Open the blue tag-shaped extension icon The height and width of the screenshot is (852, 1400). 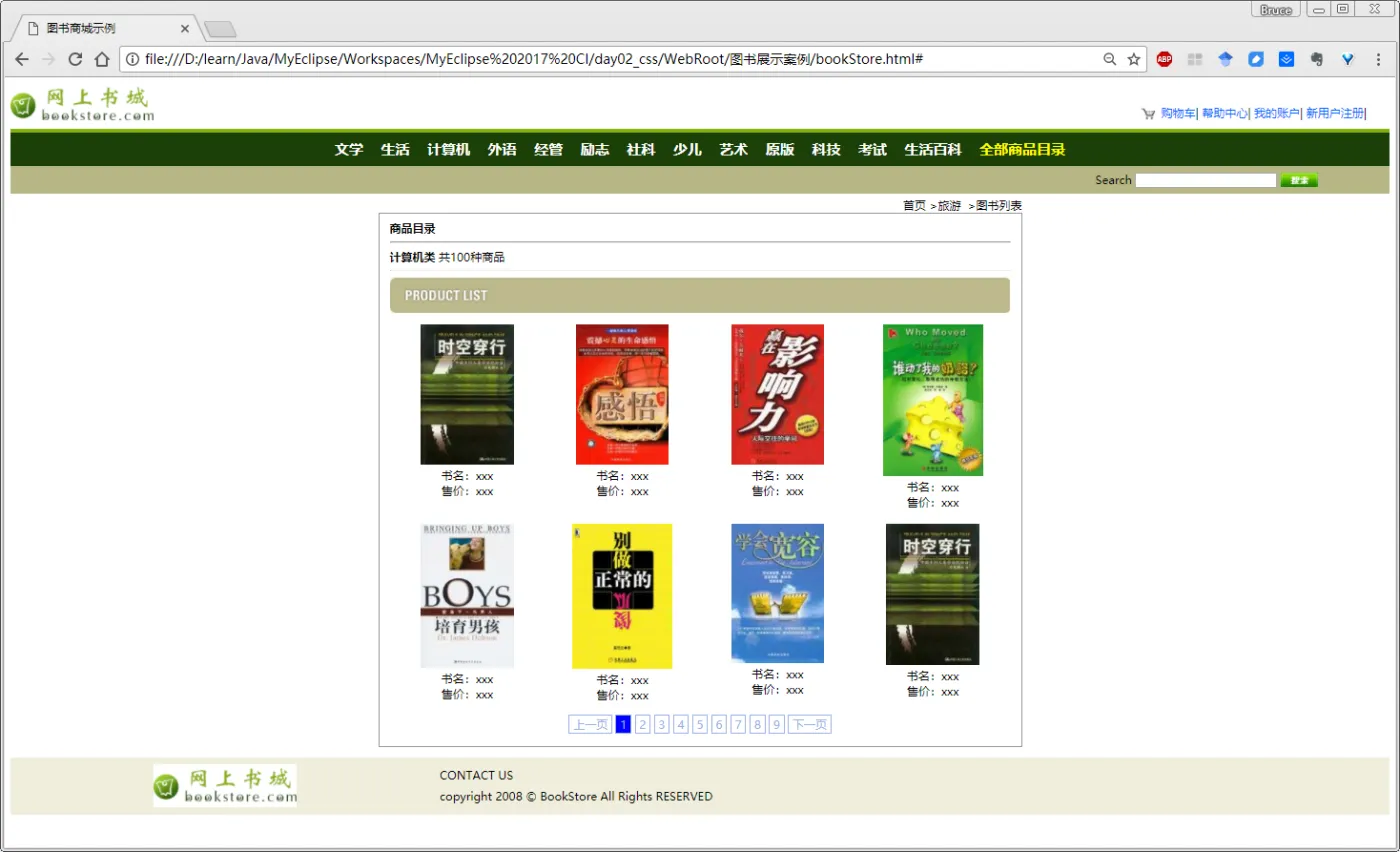tap(1256, 59)
